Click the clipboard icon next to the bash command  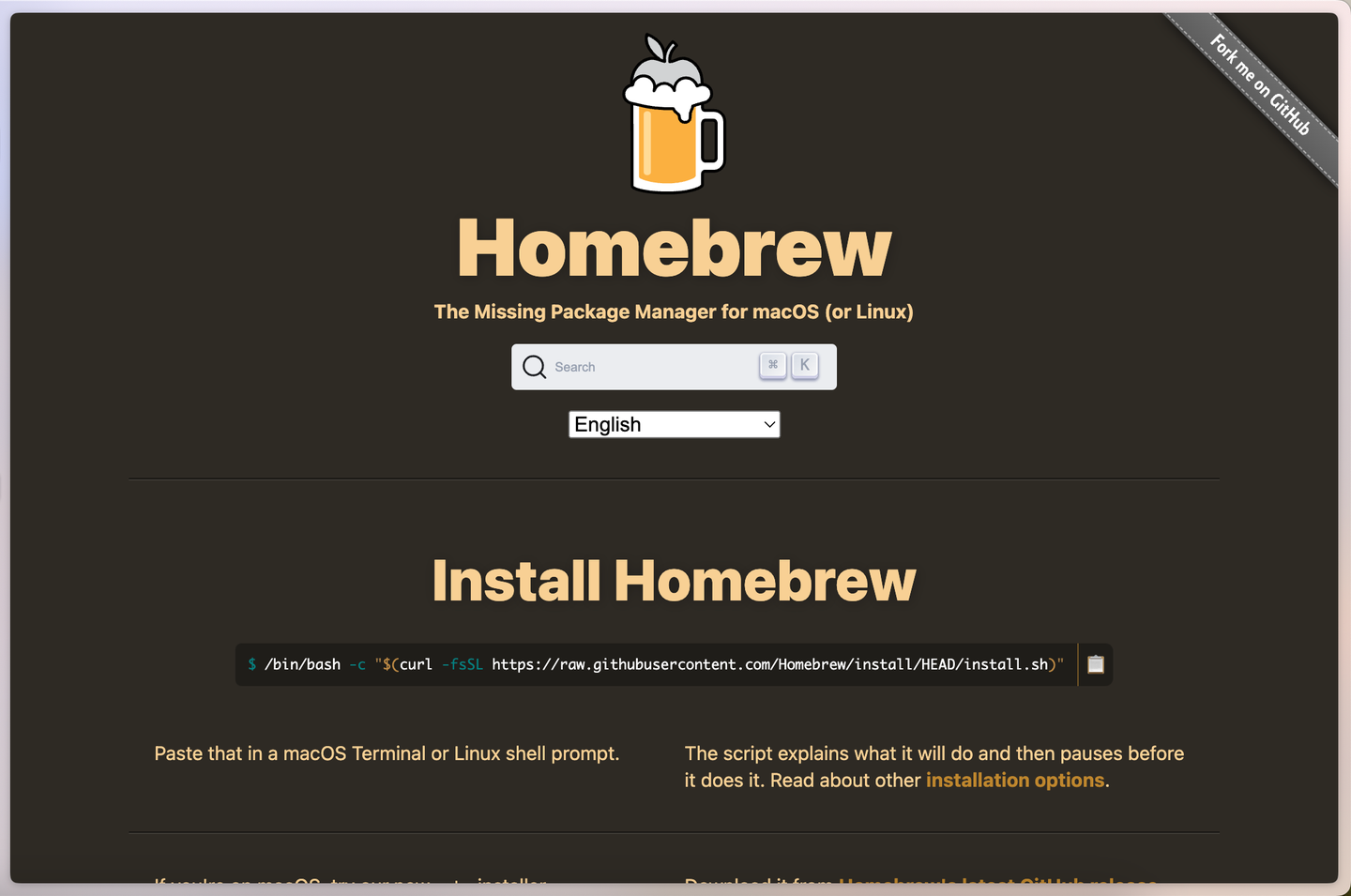(x=1095, y=664)
